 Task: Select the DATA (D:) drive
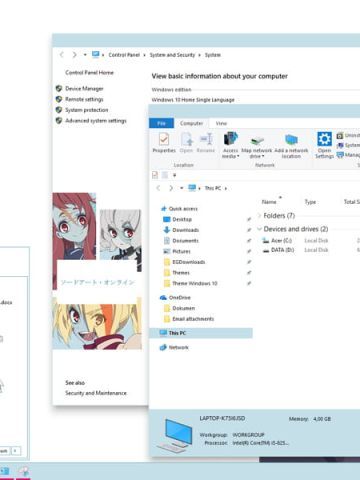click(x=278, y=250)
